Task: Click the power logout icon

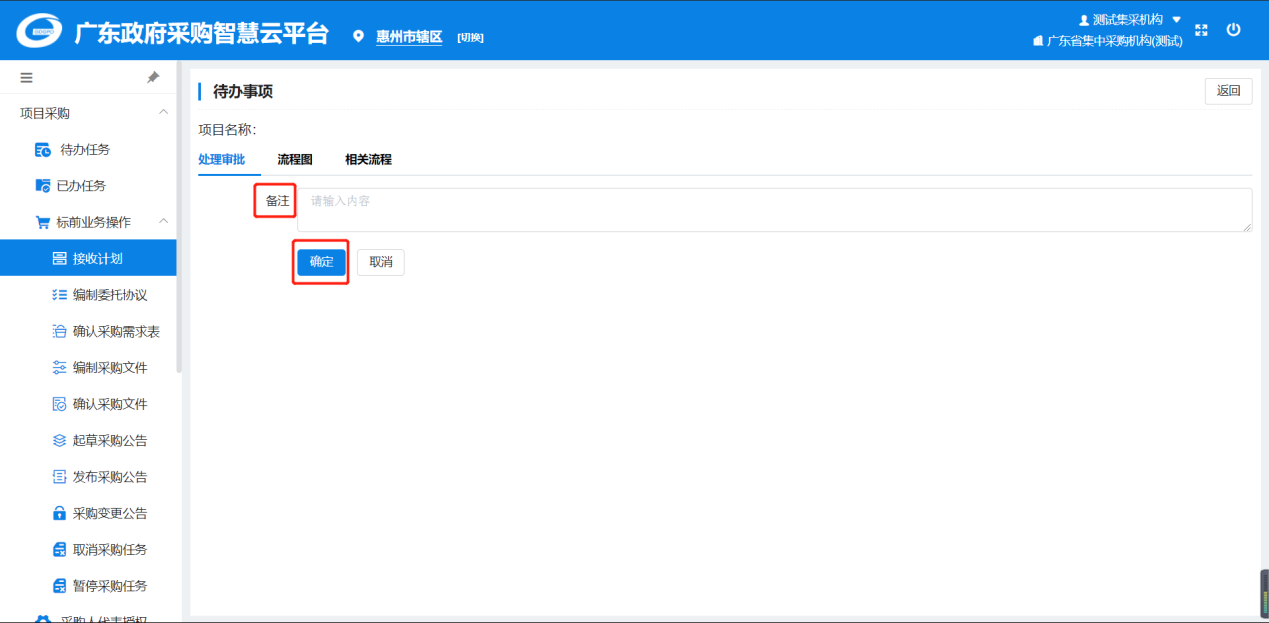Action: coord(1233,30)
